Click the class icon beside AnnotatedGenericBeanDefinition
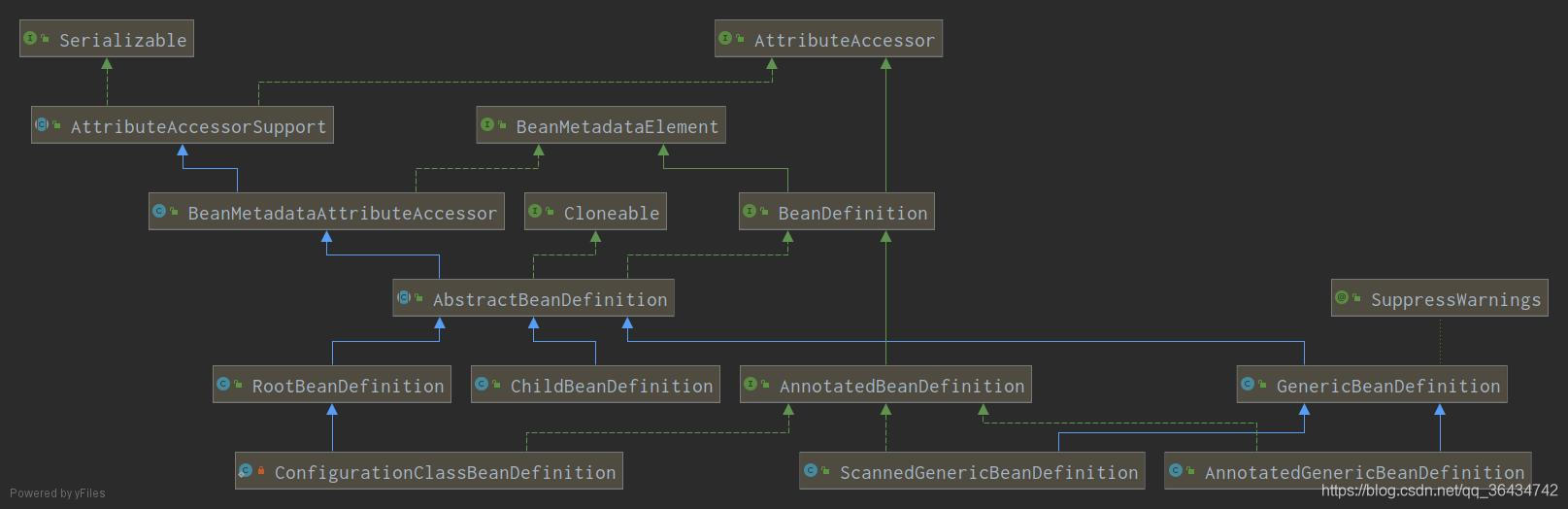This screenshot has width=1568, height=509. 1176,471
